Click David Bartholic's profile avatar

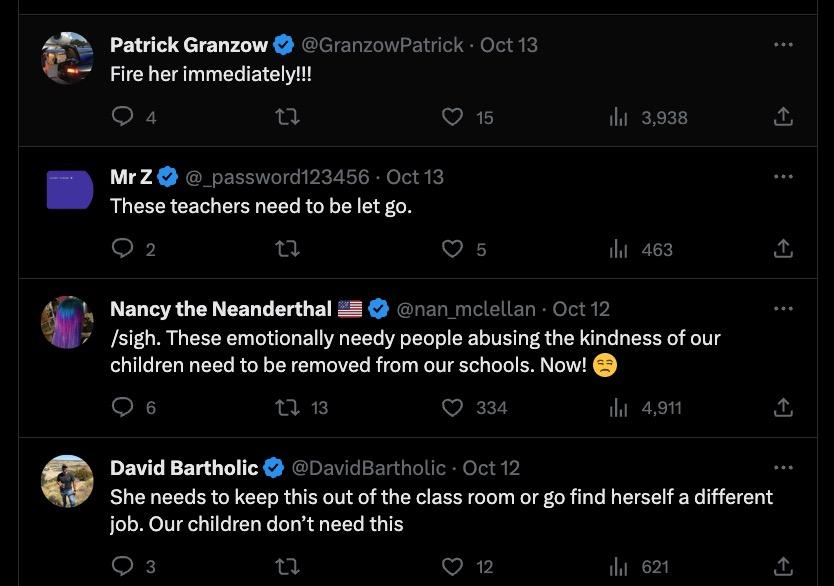pos(68,481)
